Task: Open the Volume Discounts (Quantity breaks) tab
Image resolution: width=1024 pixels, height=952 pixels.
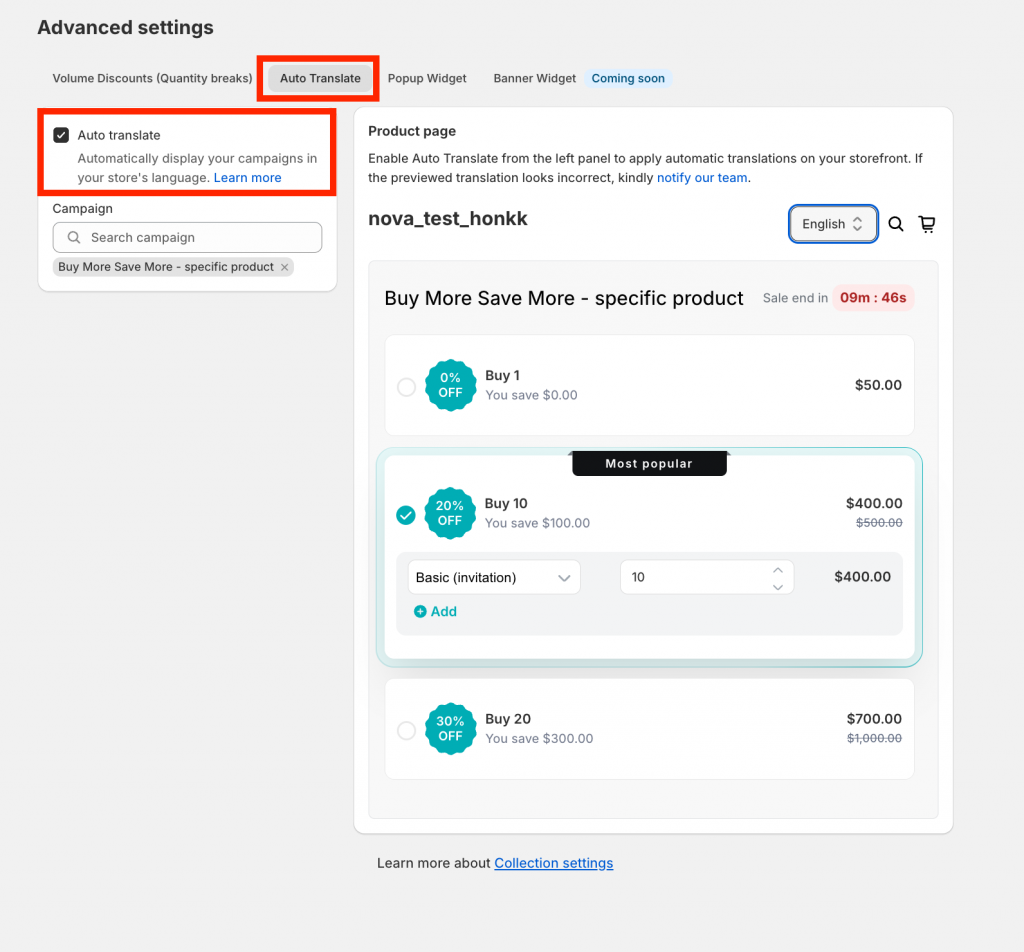Action: click(x=152, y=77)
